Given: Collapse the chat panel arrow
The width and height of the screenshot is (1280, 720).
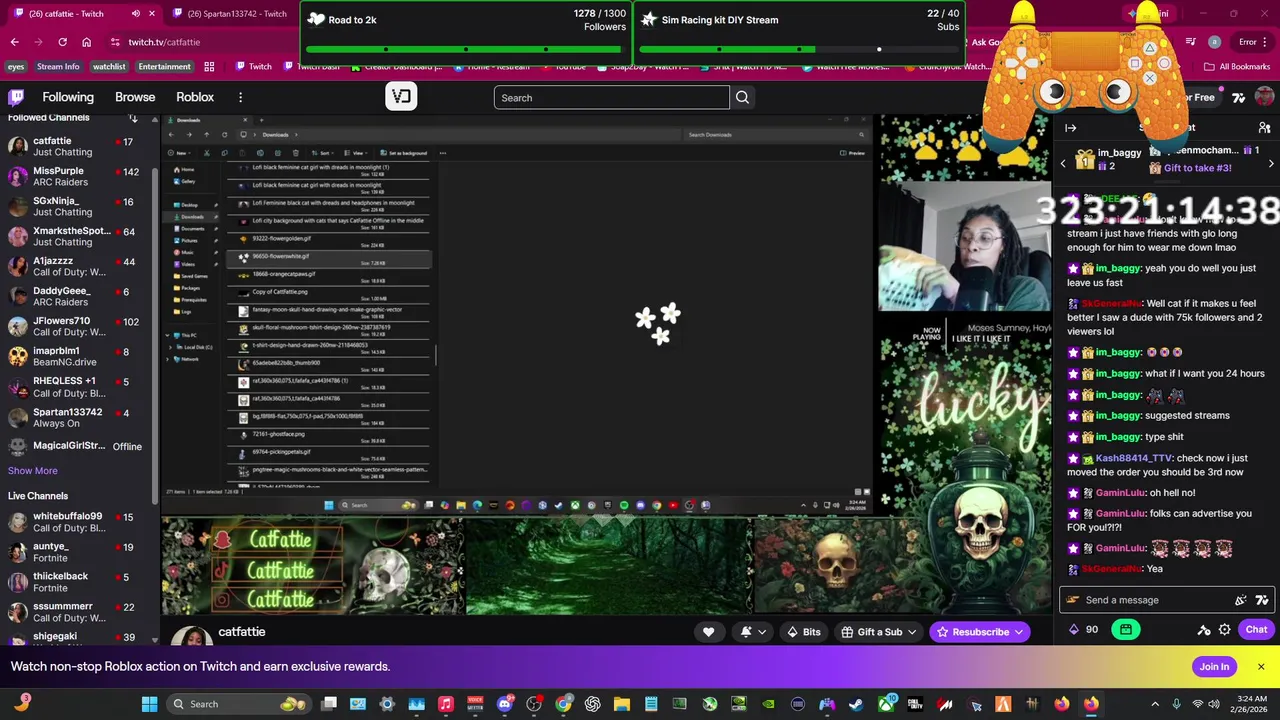Looking at the screenshot, I should (x=1070, y=128).
